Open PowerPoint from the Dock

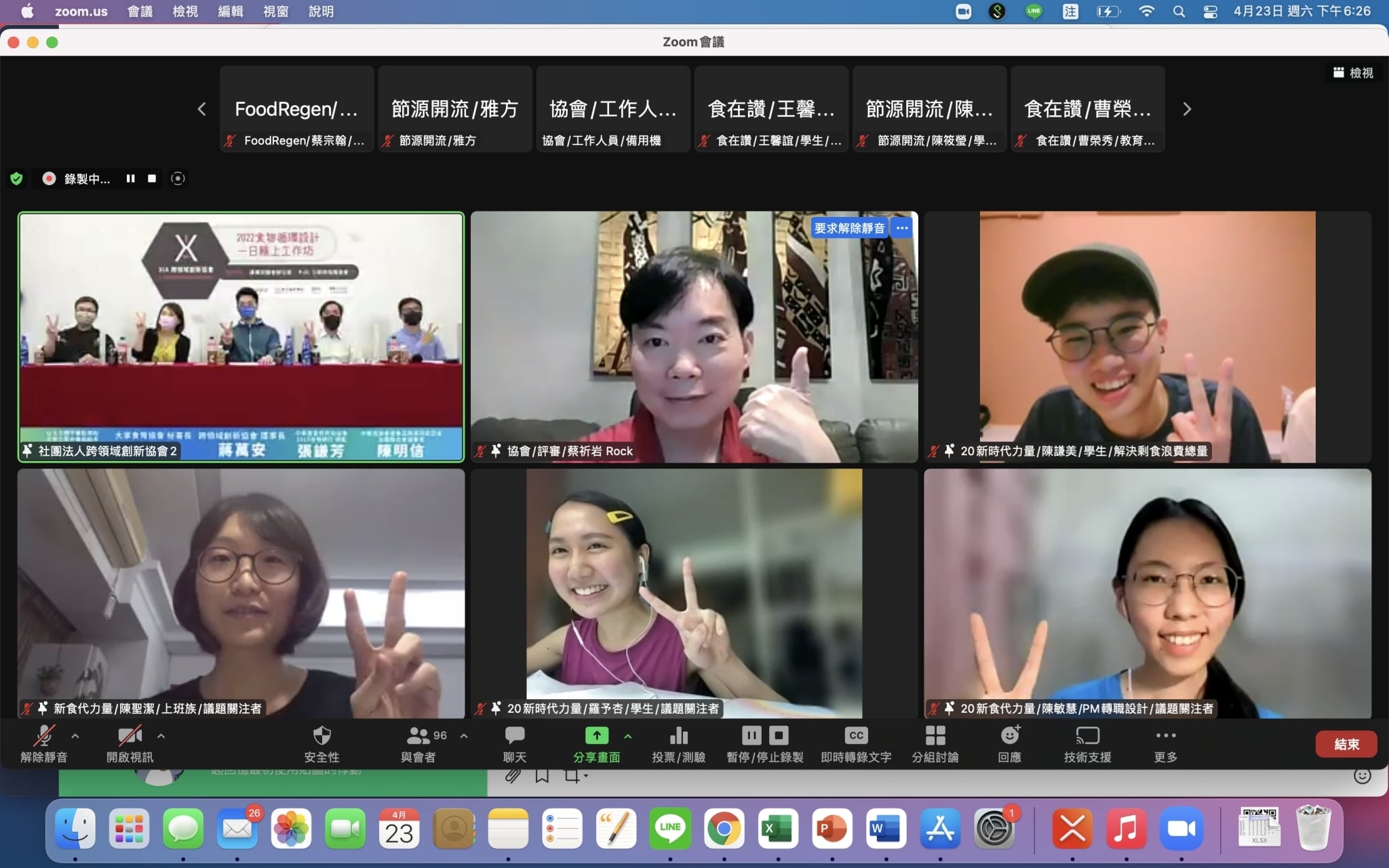[x=832, y=829]
